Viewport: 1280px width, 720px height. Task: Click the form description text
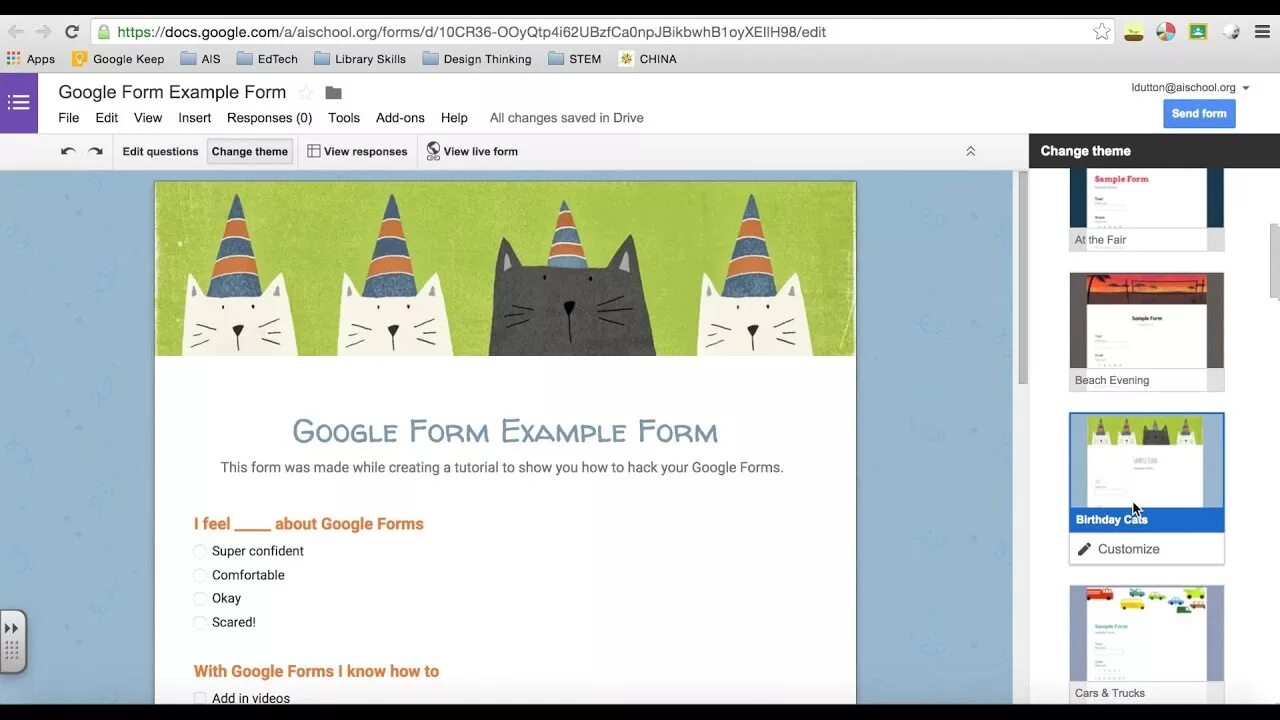coord(502,468)
